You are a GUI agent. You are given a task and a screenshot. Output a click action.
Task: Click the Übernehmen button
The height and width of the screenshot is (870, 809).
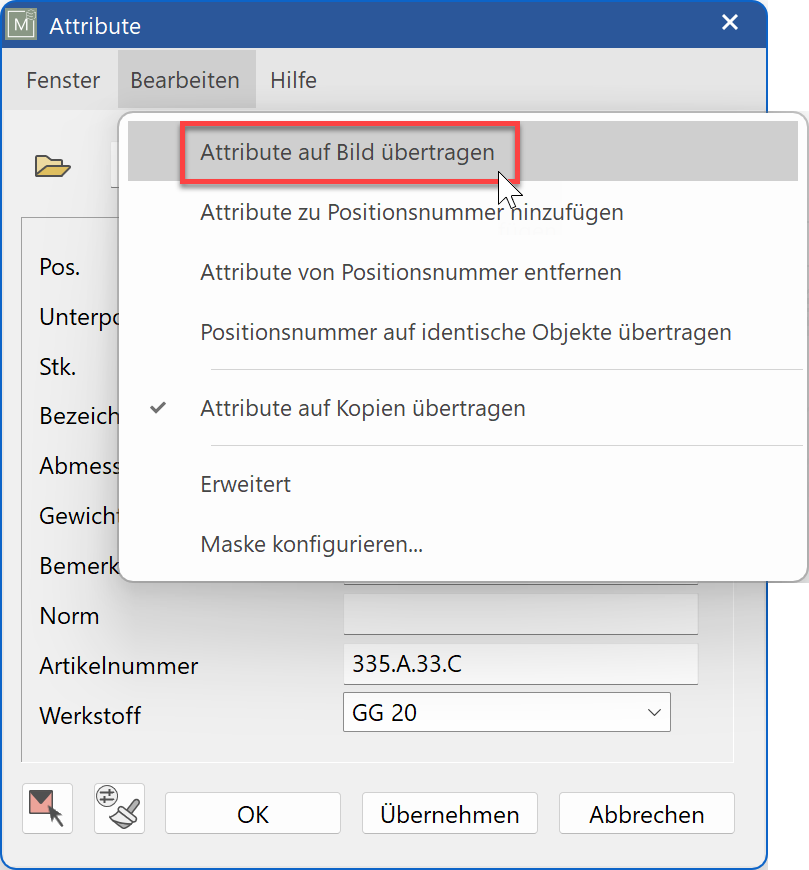[x=449, y=814]
